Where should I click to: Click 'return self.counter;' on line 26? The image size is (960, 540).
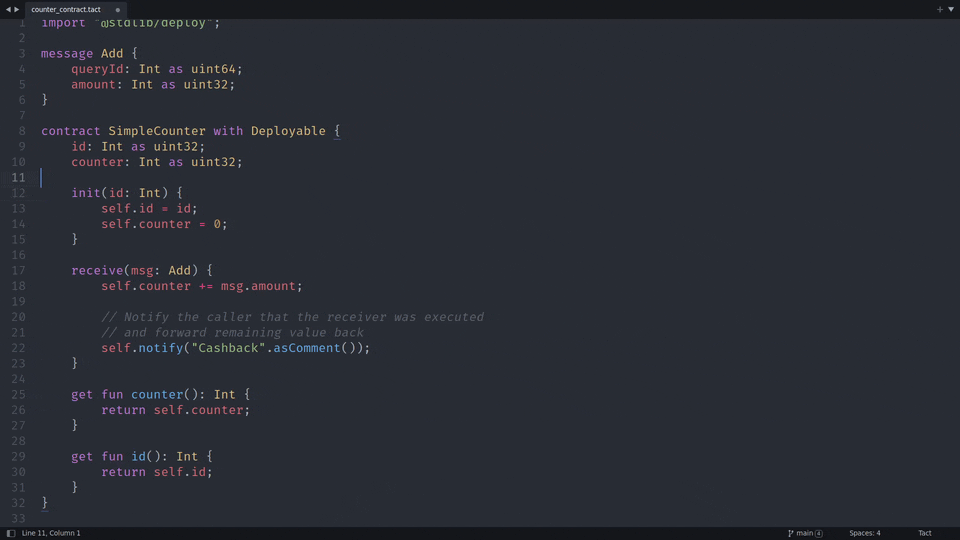(176, 410)
